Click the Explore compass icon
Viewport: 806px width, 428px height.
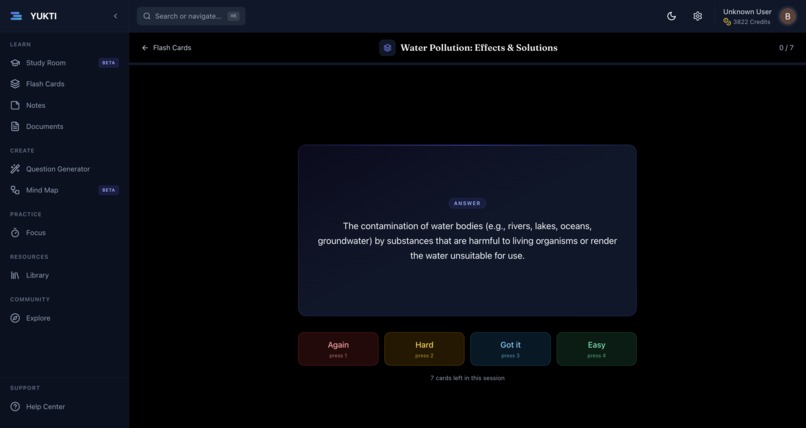(15, 318)
